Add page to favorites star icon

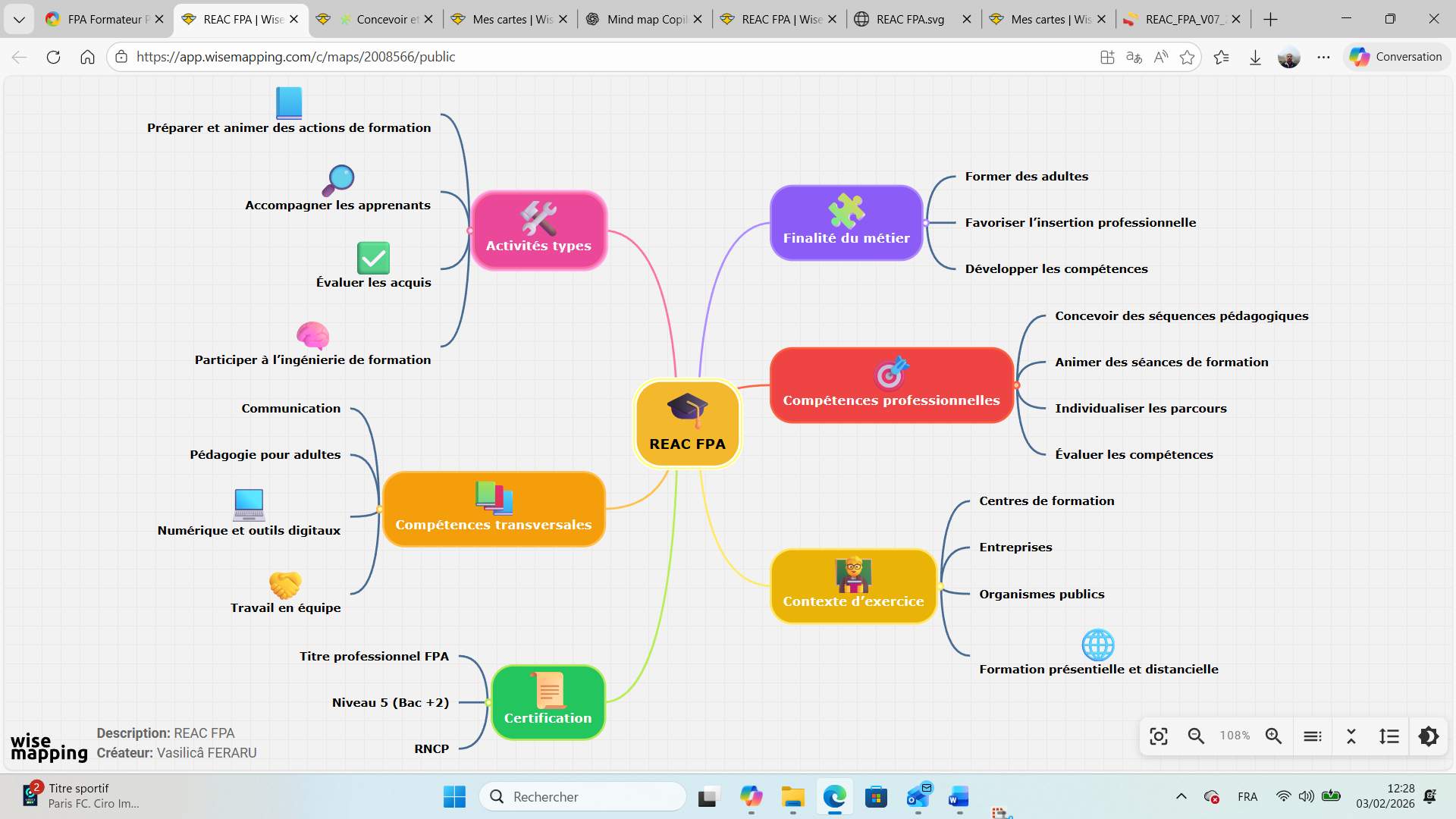1188,57
